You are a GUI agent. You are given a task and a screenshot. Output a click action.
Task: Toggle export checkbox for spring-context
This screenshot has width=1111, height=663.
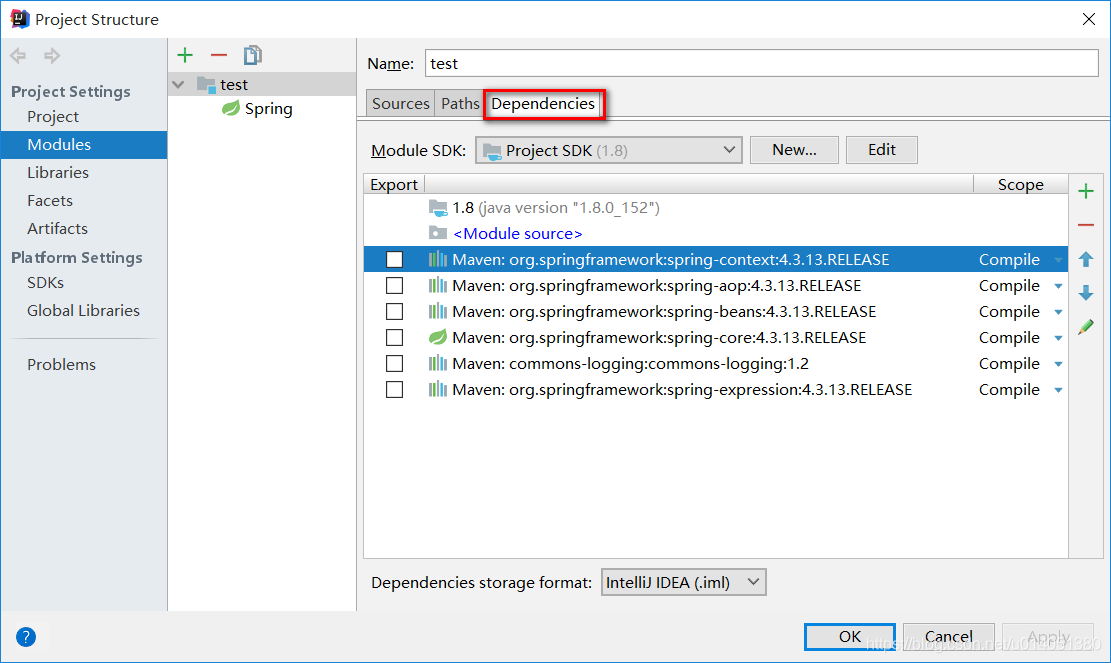[395, 259]
